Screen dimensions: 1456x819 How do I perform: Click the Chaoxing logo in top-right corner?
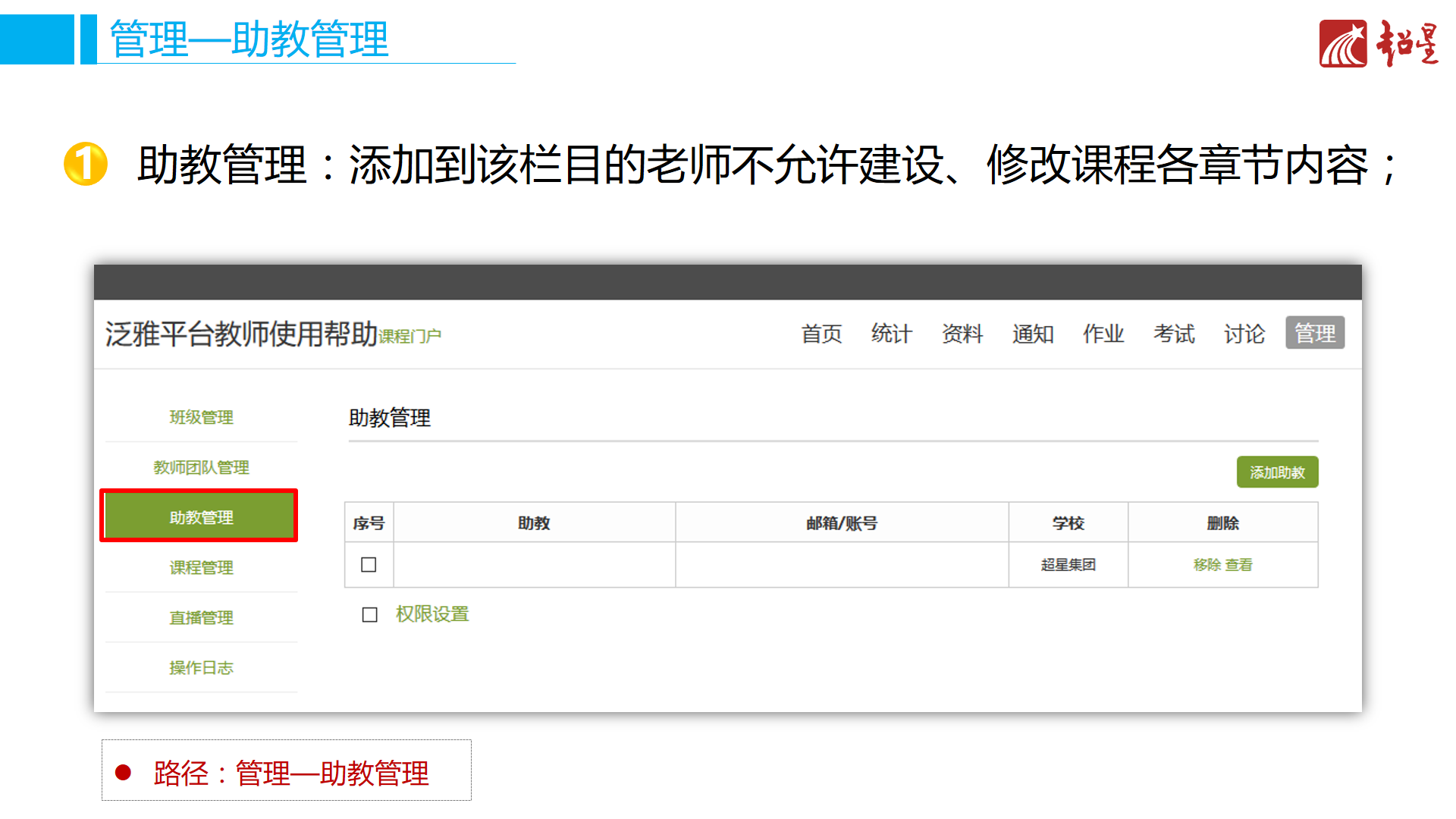1378,43
